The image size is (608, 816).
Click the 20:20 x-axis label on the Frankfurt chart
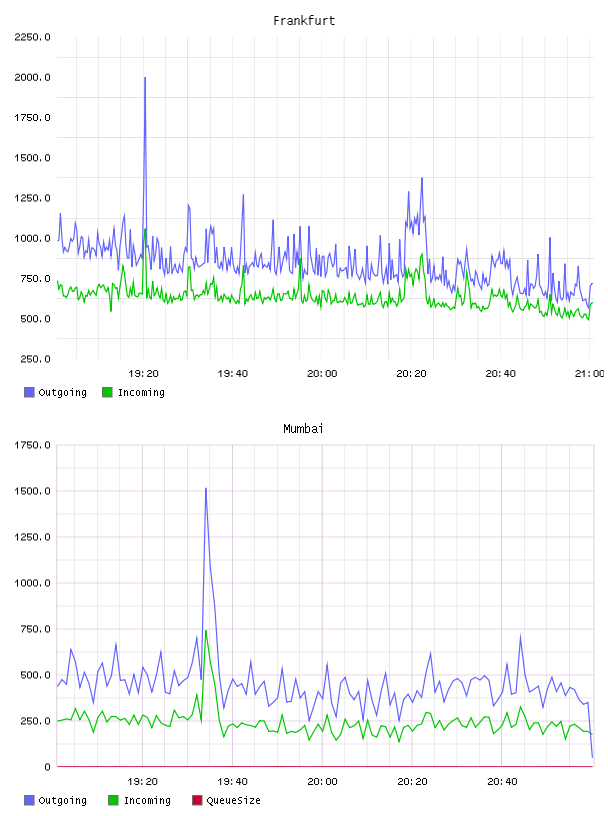(x=411, y=373)
